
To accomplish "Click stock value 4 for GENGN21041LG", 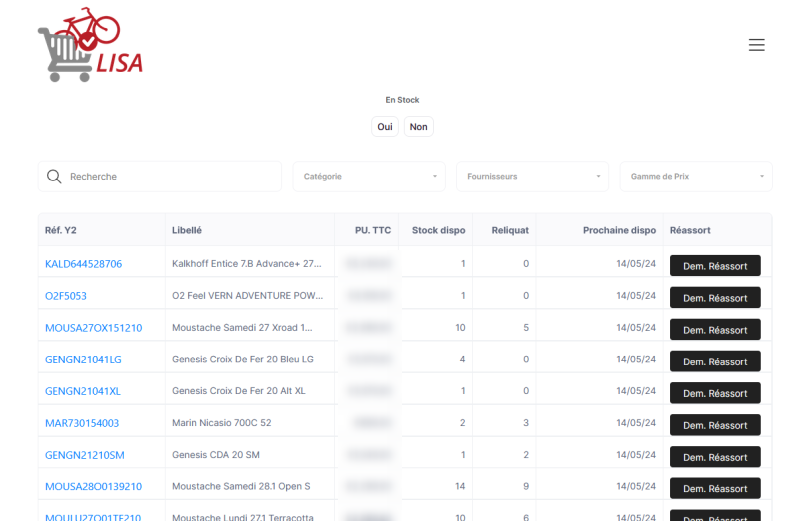I will tap(462, 359).
